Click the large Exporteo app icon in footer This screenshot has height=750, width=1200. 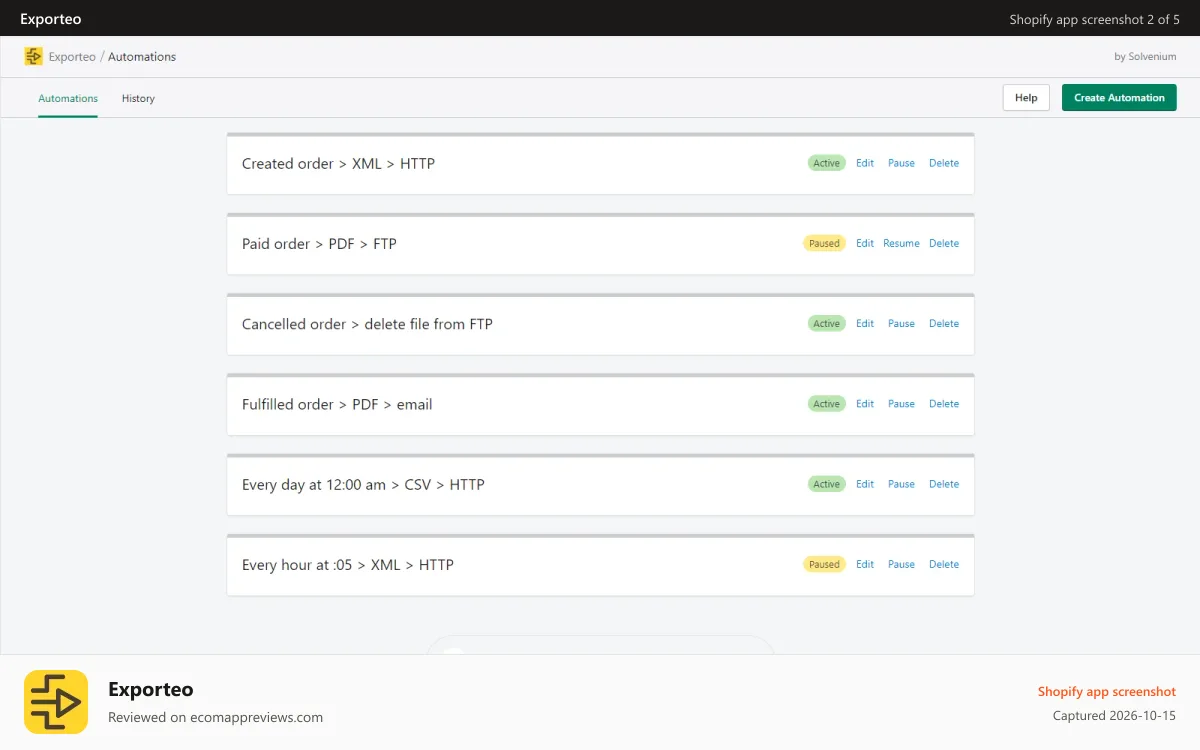56,702
